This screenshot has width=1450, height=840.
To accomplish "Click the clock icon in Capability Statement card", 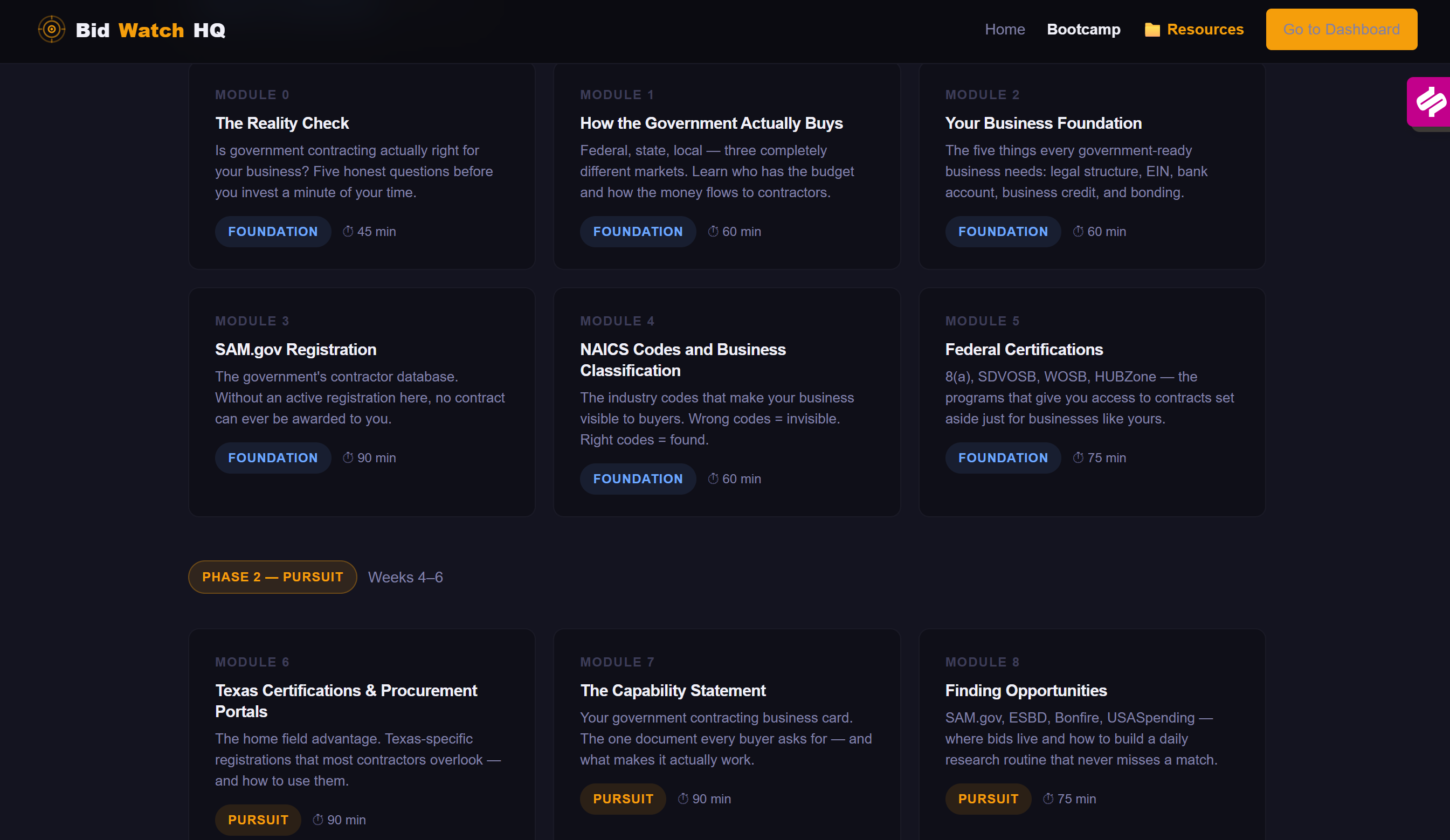I will click(683, 799).
